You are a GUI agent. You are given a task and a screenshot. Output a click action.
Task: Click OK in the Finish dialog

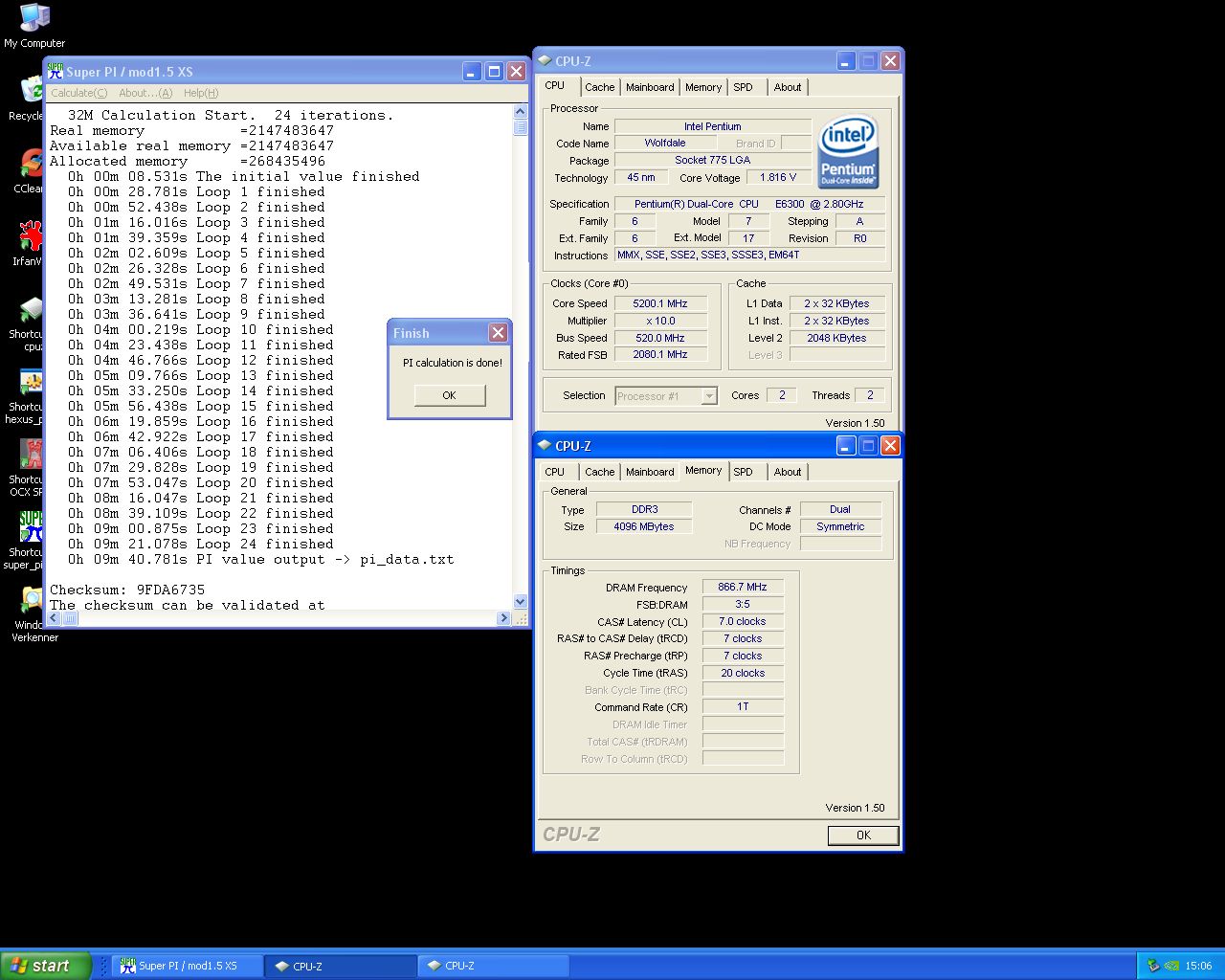449,395
